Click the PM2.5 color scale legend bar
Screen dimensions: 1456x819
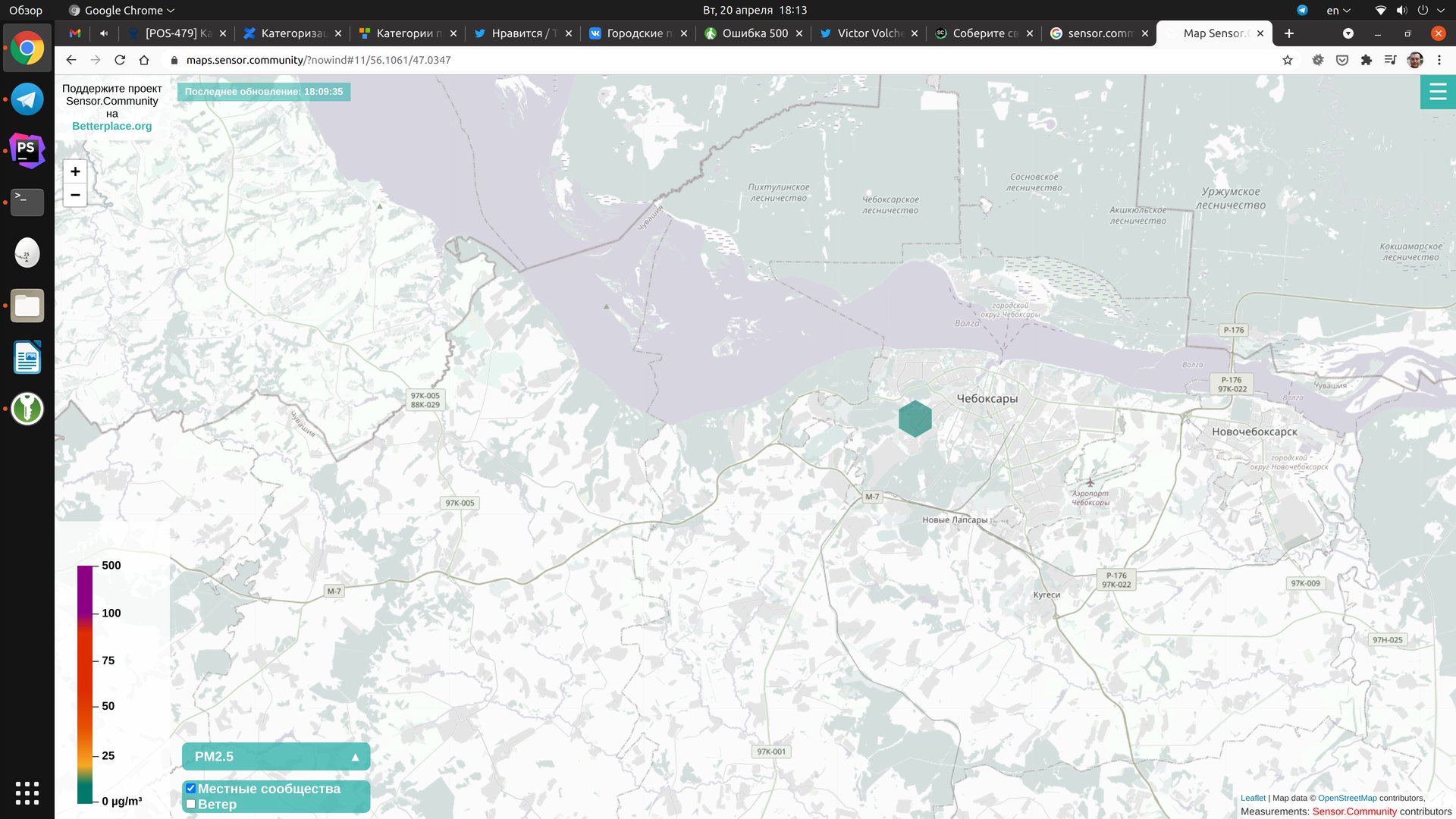[84, 682]
